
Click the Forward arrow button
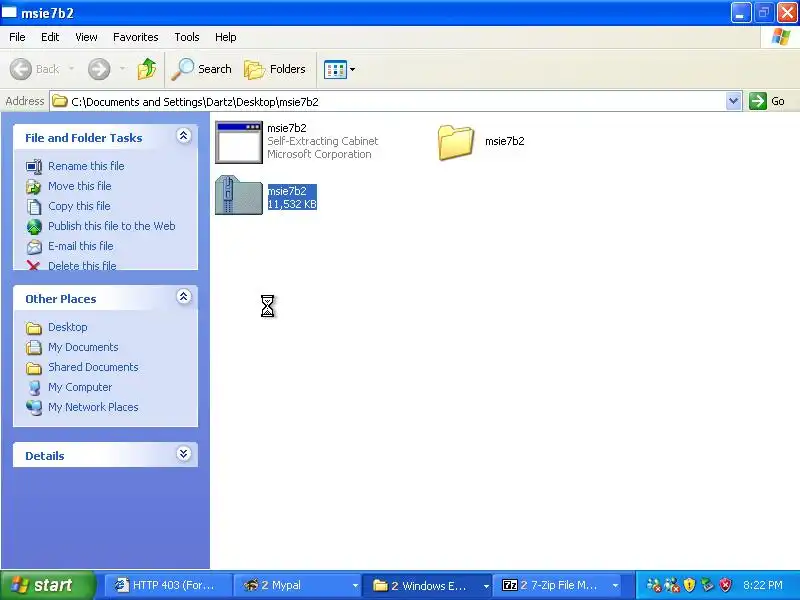[99, 69]
